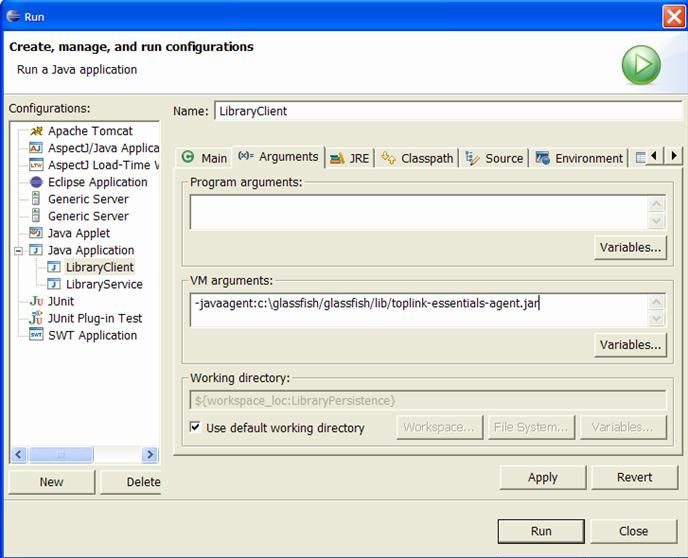Click the JUnit Plug-in Test icon
The width and height of the screenshot is (688, 558).
click(37, 318)
